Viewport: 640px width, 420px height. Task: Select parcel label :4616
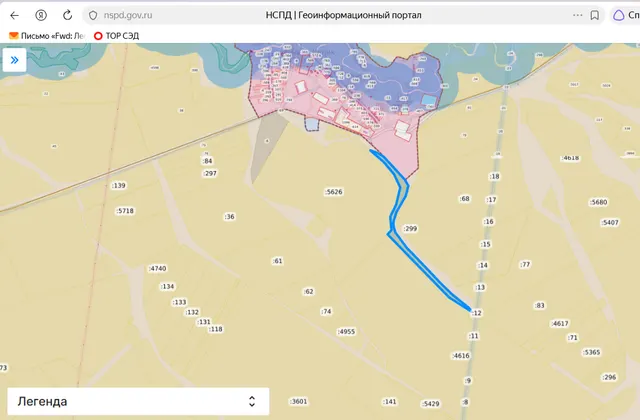tap(461, 356)
